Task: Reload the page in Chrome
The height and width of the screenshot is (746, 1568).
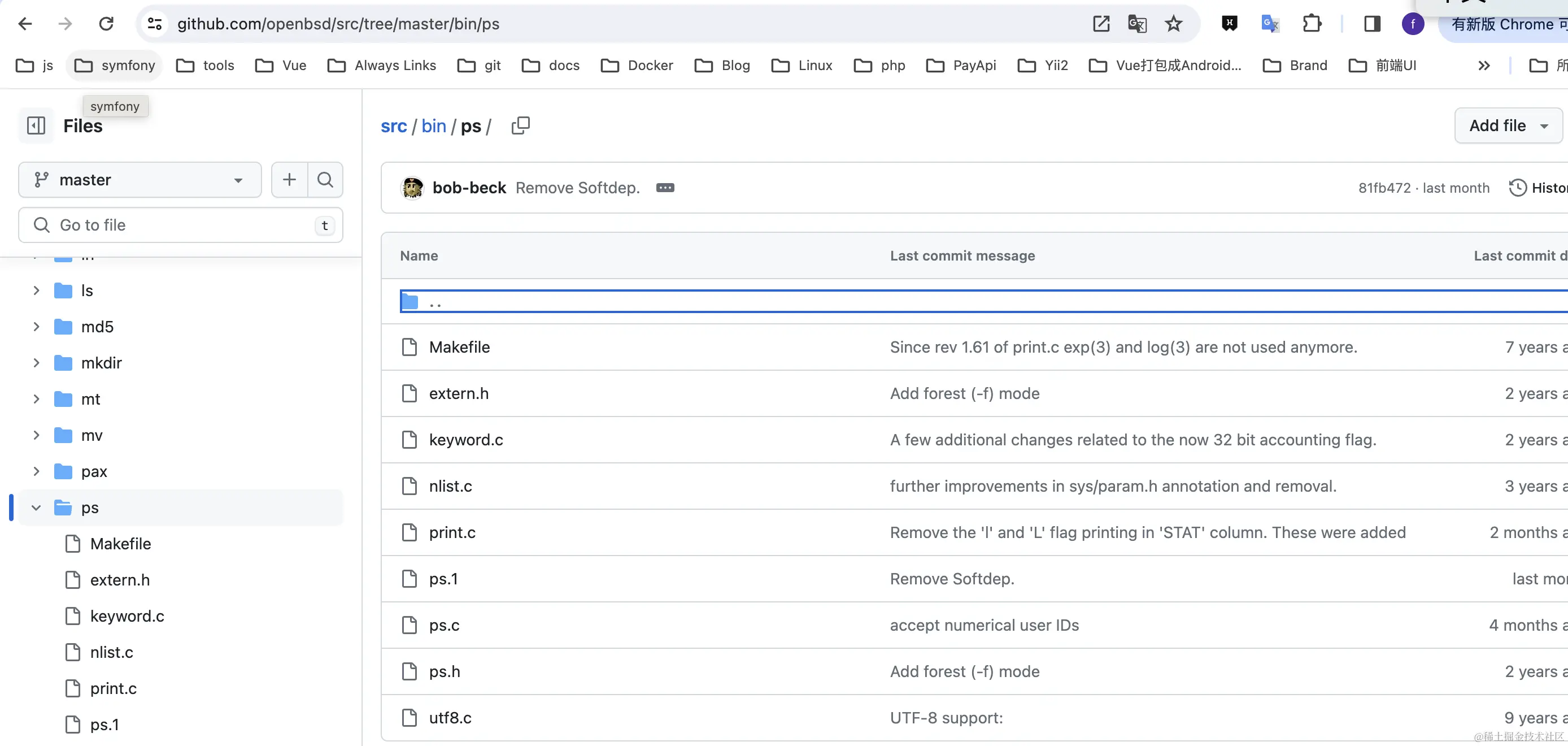Action: (x=107, y=24)
